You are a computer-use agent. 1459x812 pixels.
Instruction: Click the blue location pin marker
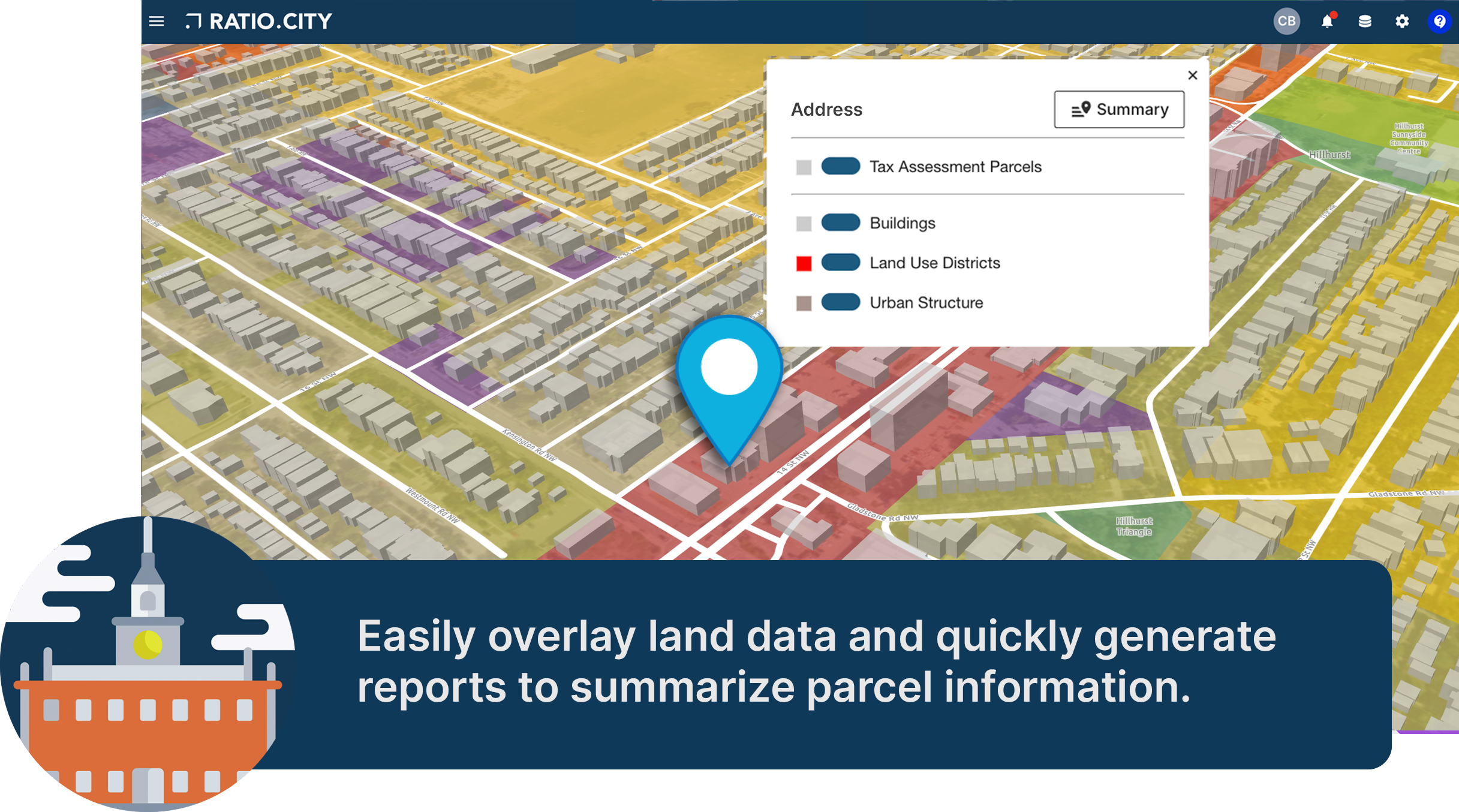click(729, 390)
